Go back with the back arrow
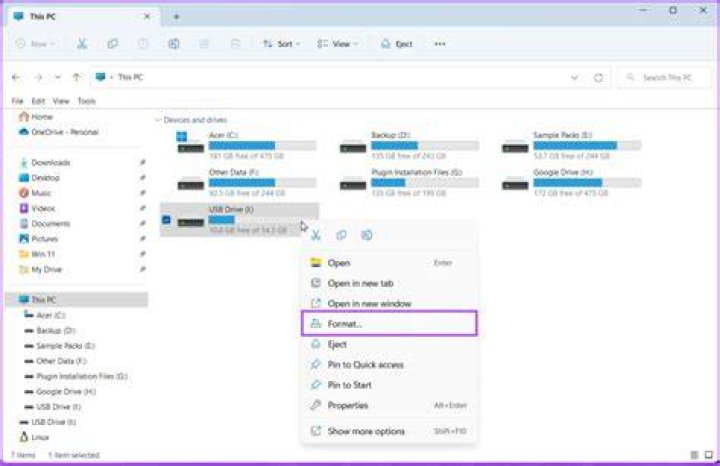 [x=16, y=77]
